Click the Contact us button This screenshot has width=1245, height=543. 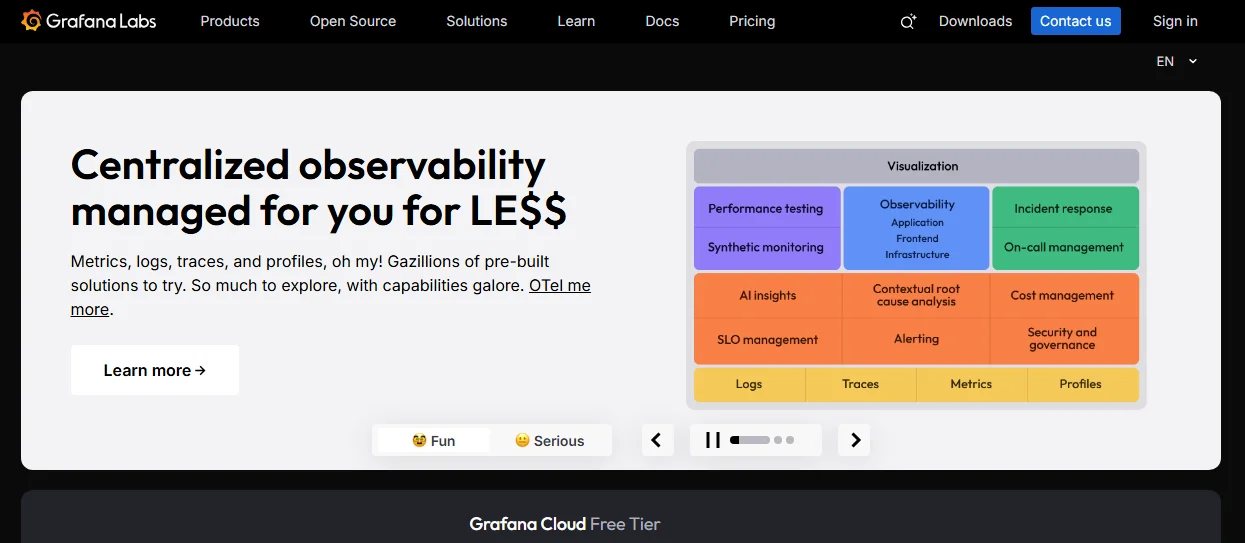[1076, 21]
